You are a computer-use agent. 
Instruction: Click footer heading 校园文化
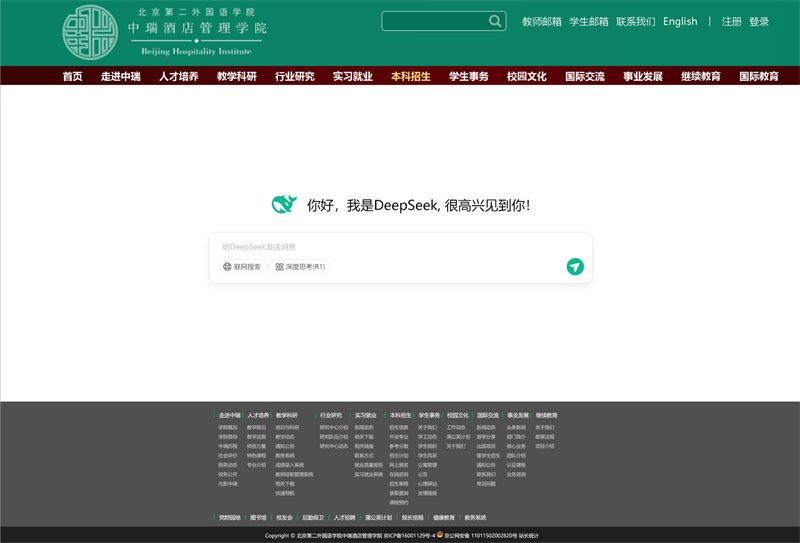[x=458, y=415]
